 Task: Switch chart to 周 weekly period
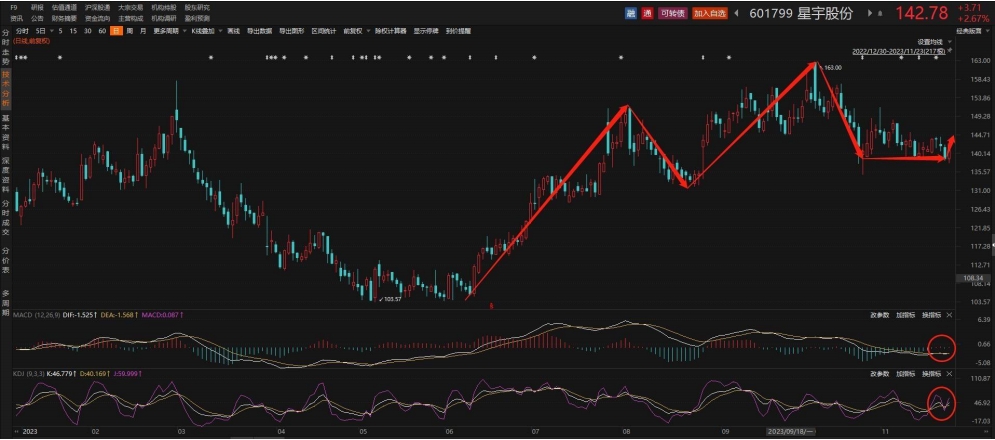[130, 31]
